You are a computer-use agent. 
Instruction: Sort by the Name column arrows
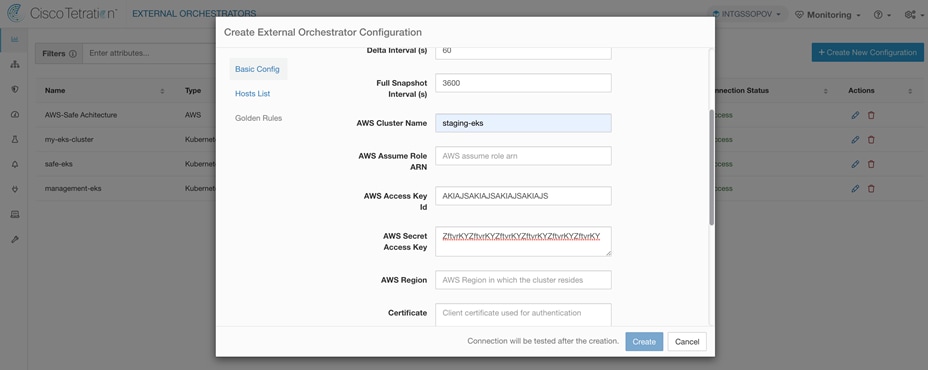point(162,91)
